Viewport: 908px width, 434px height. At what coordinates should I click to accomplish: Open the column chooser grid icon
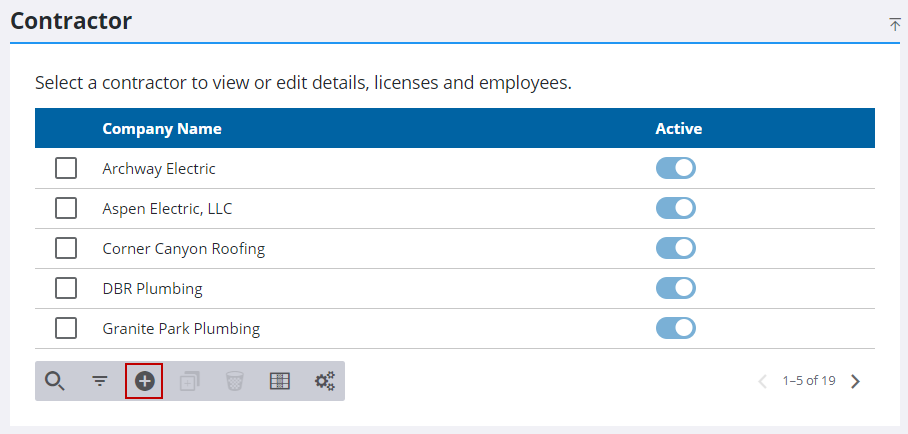click(280, 381)
